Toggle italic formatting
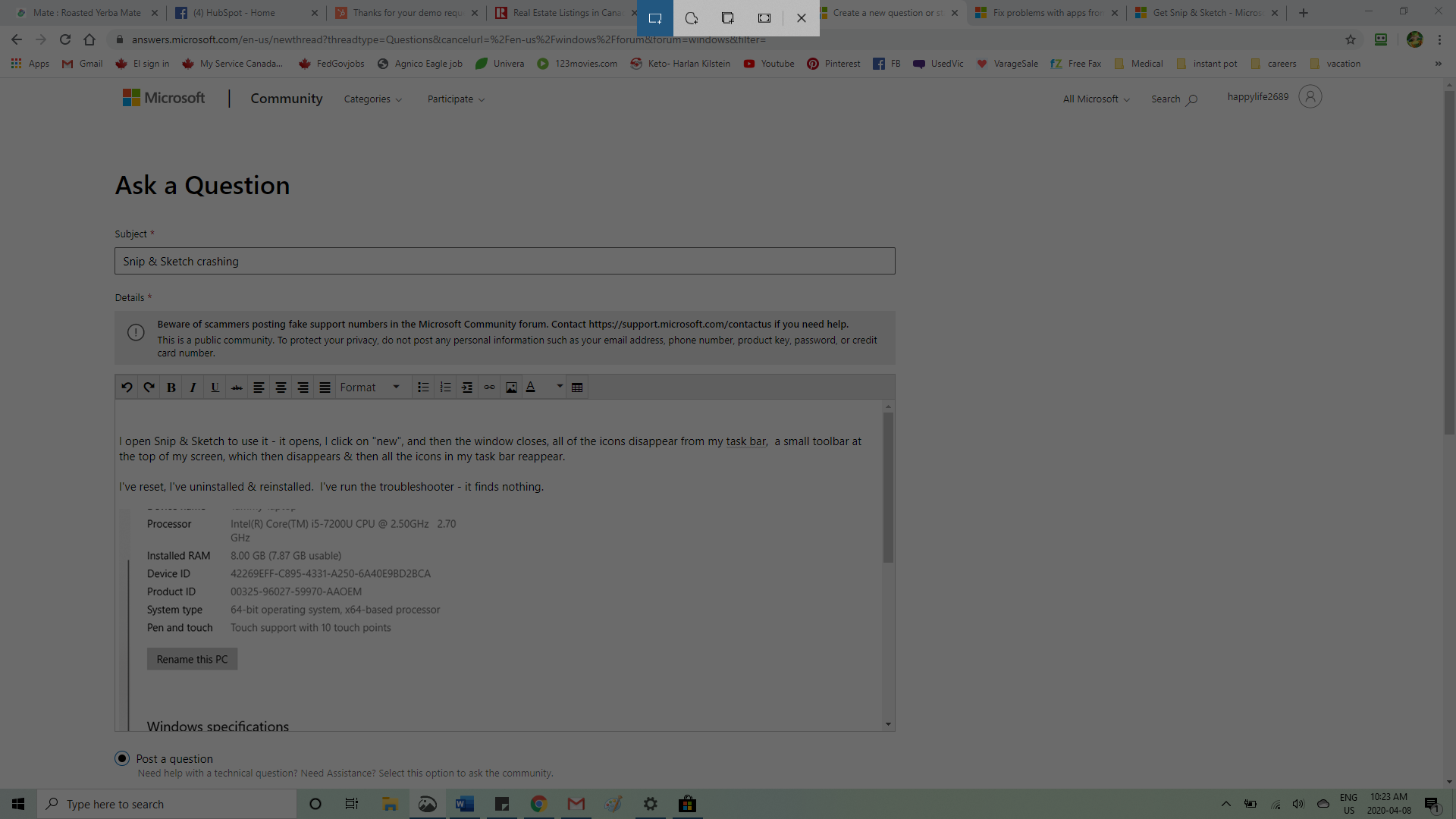Screen dimensions: 1456x819 pyautogui.click(x=193, y=387)
